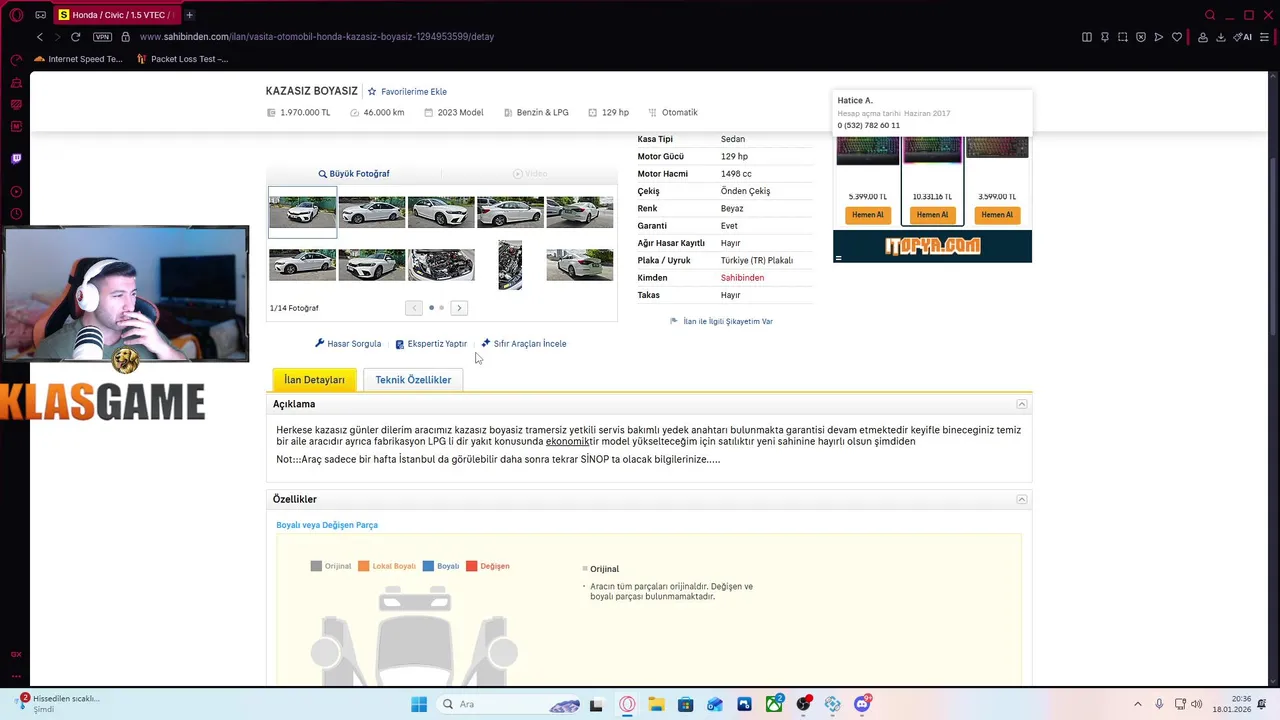Click Hasar Sorgula link

click(348, 344)
